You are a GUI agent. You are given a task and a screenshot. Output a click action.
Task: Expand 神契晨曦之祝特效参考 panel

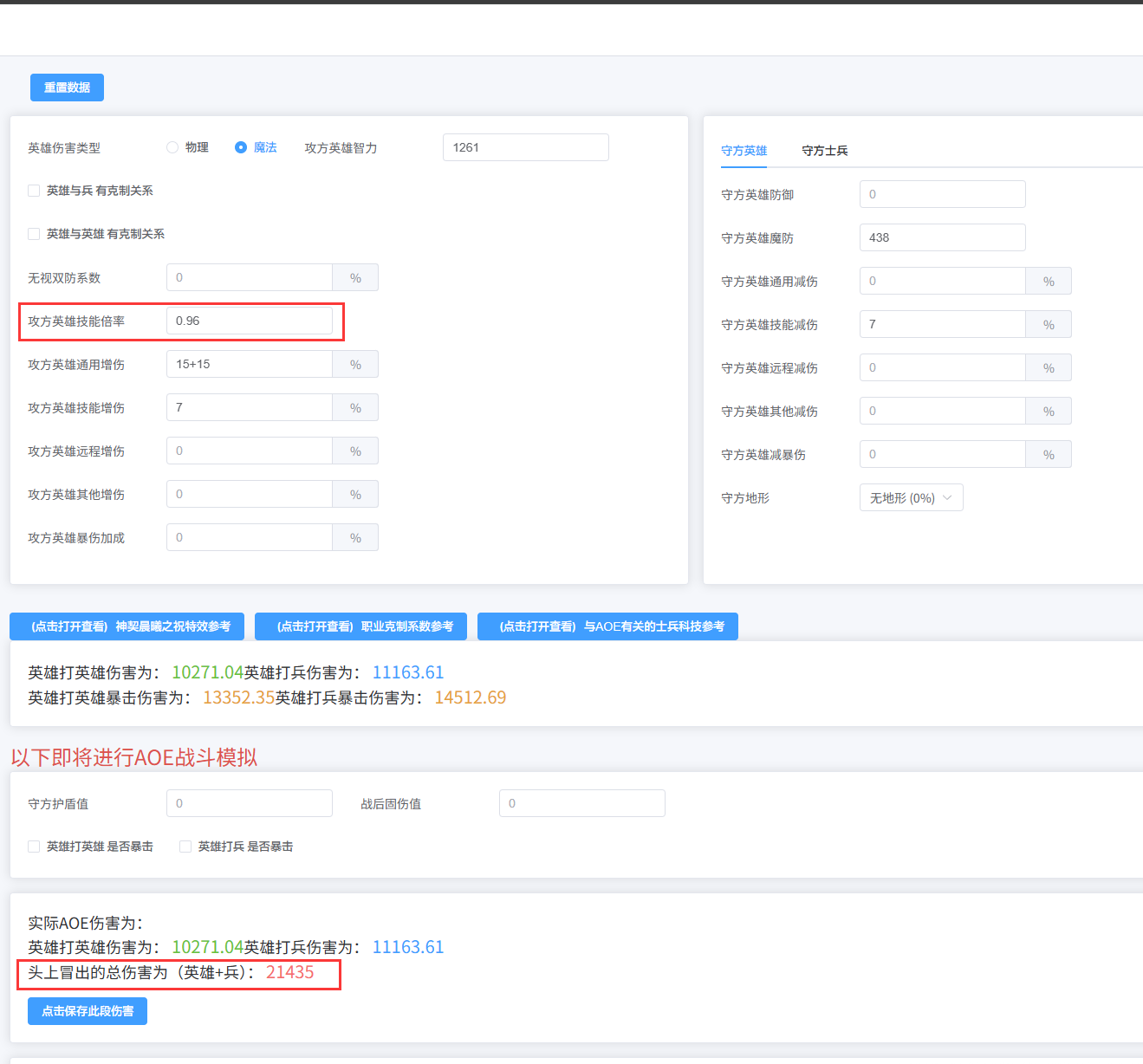127,626
